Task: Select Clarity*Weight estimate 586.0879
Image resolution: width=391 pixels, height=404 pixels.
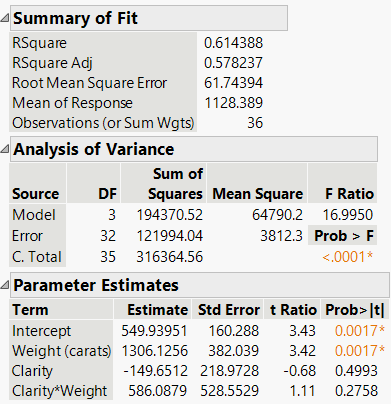Action: [158, 391]
